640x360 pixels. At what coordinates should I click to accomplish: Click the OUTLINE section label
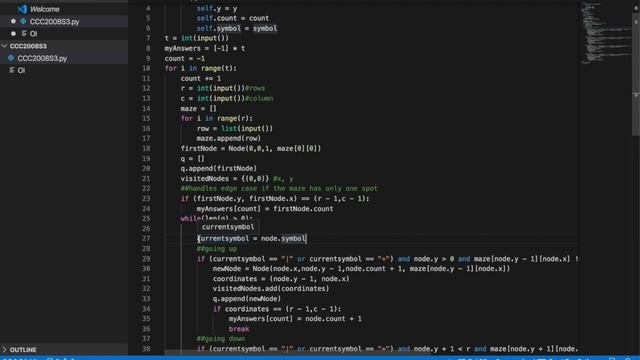(x=23, y=350)
